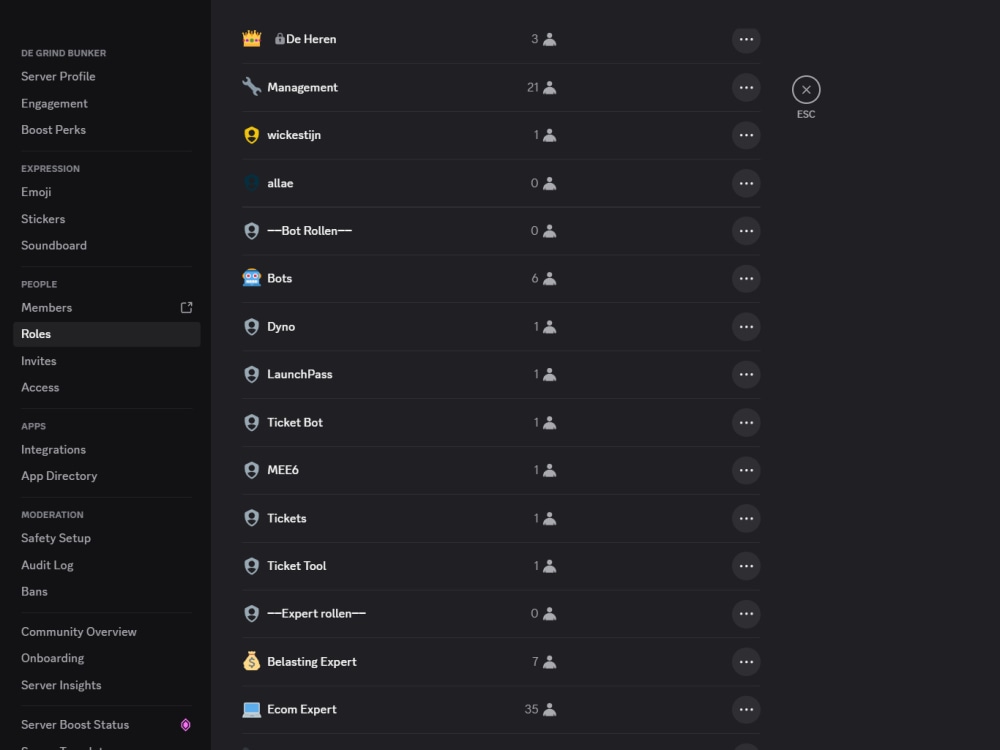Click the money bag icon for Belasting Expert
This screenshot has width=1000, height=750.
pyautogui.click(x=252, y=661)
